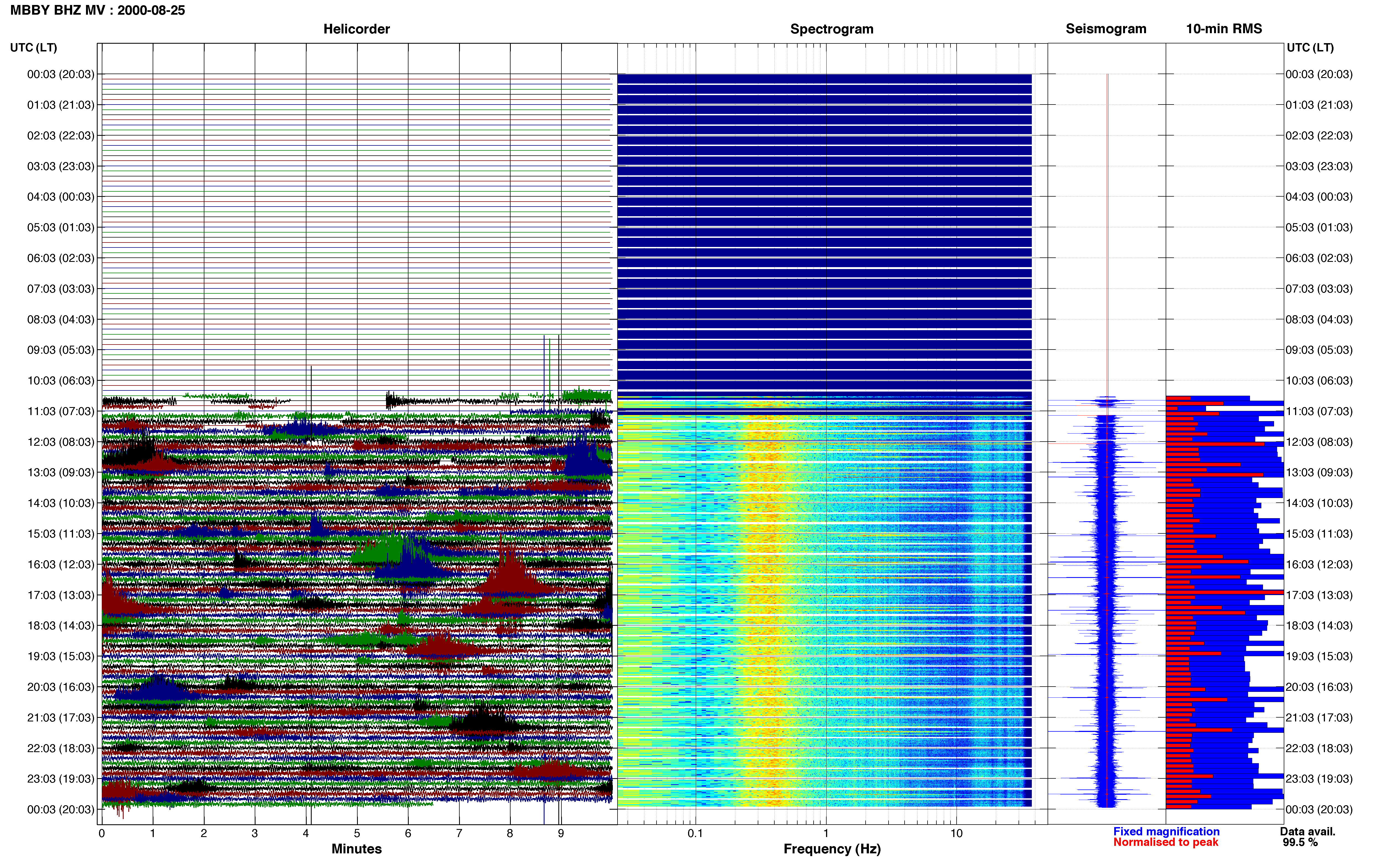
Task: Click right-side time label '12:03 (08:03)'
Action: point(1319,442)
